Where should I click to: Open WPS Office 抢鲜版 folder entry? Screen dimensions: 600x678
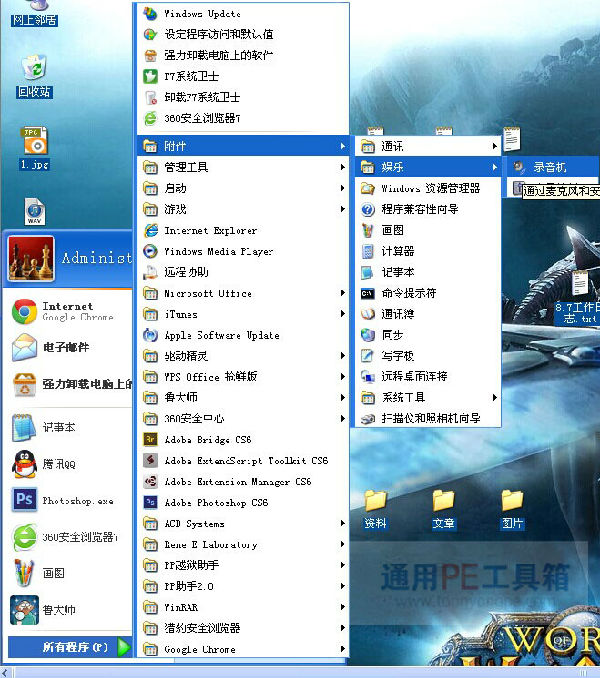(x=243, y=377)
